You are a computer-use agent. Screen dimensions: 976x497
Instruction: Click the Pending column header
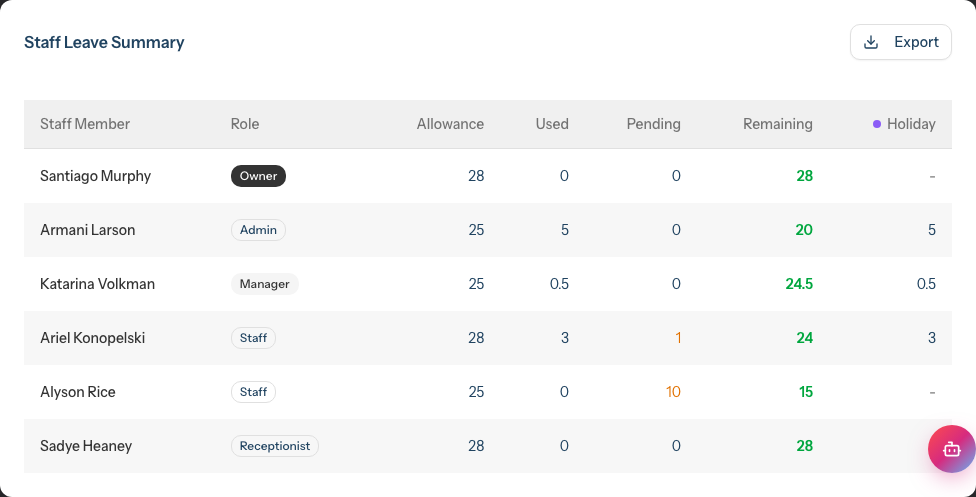click(654, 124)
